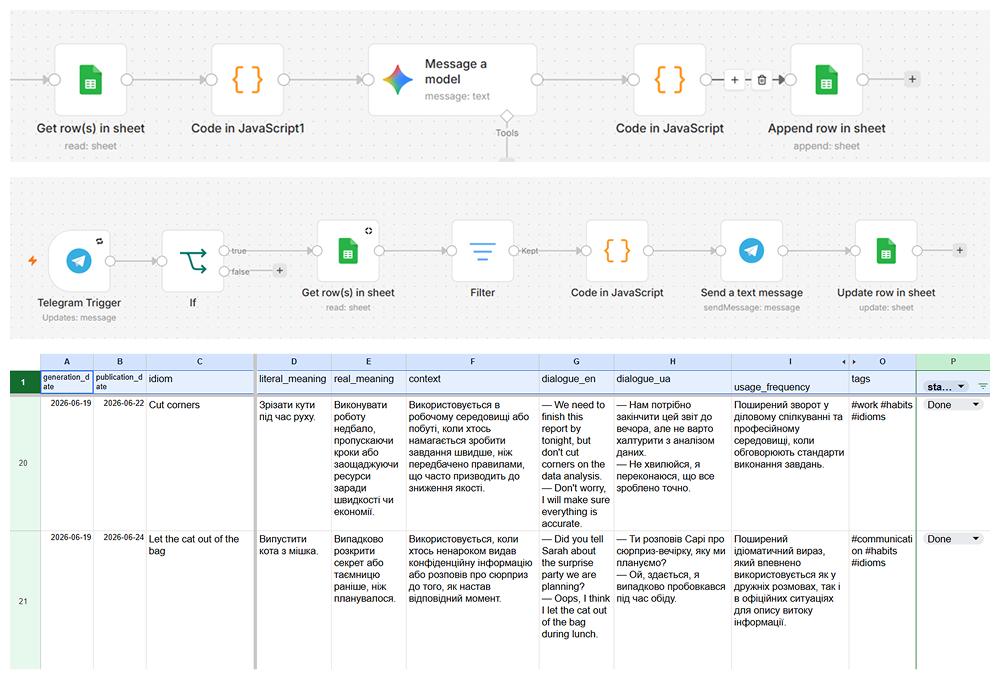The width and height of the screenshot is (1000, 680).
Task: Select the Get row(s) in sheet node before Code in JavaScript1
Action: pyautogui.click(x=91, y=80)
